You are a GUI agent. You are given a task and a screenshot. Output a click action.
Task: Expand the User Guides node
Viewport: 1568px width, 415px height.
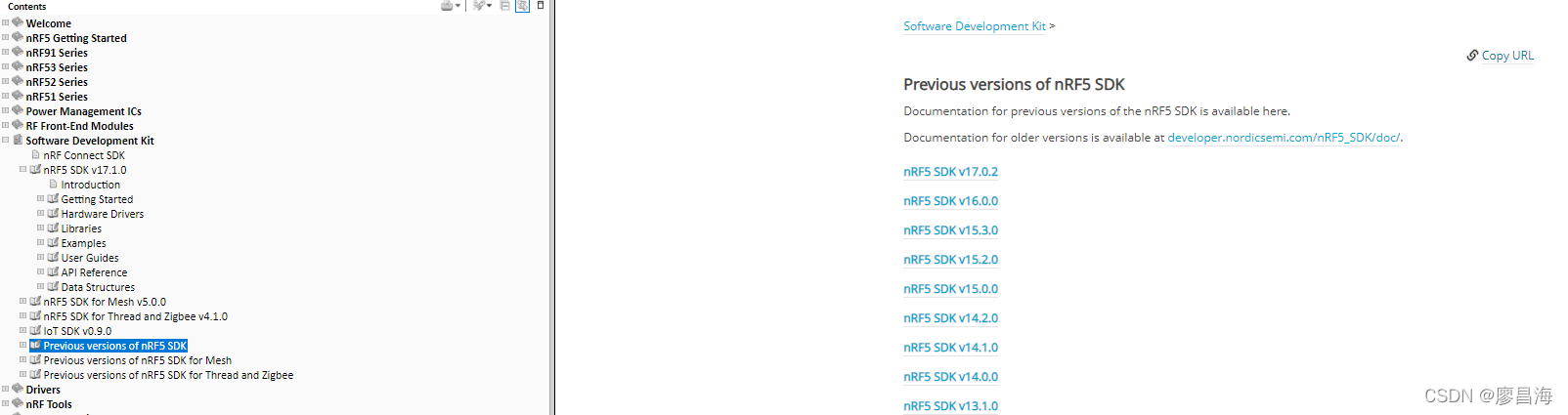40,257
